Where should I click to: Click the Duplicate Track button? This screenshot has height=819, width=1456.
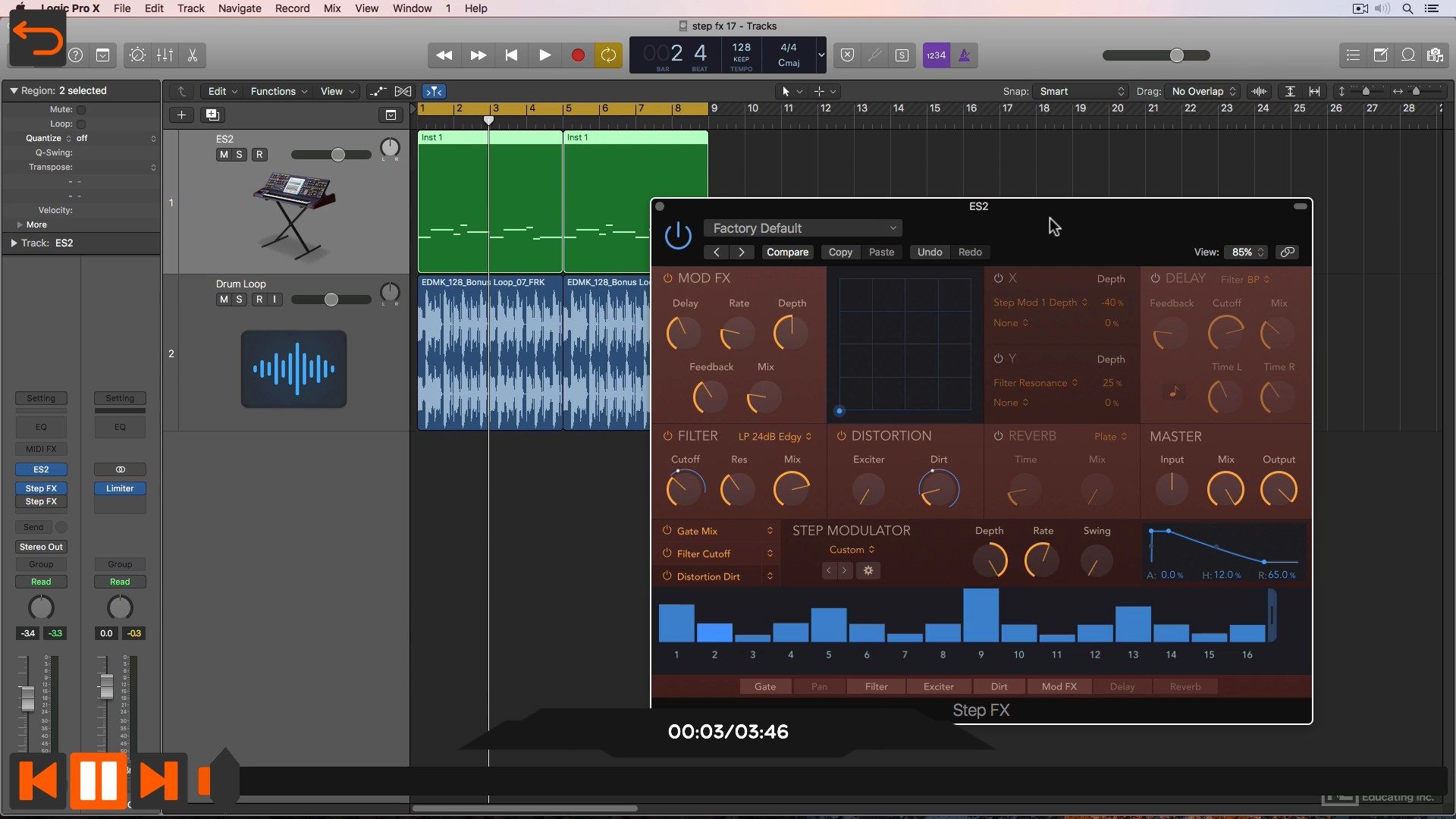coord(212,115)
